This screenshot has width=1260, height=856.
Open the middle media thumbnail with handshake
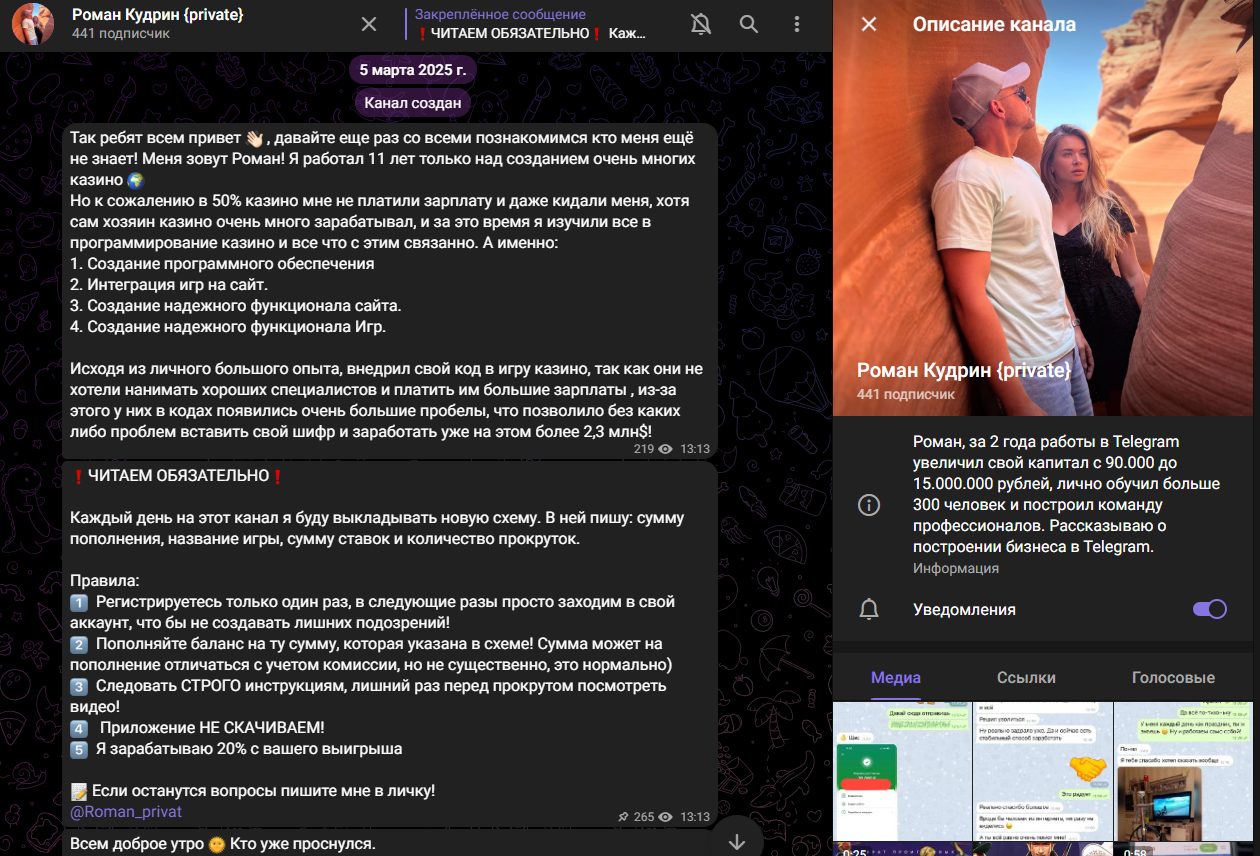tap(1043, 770)
